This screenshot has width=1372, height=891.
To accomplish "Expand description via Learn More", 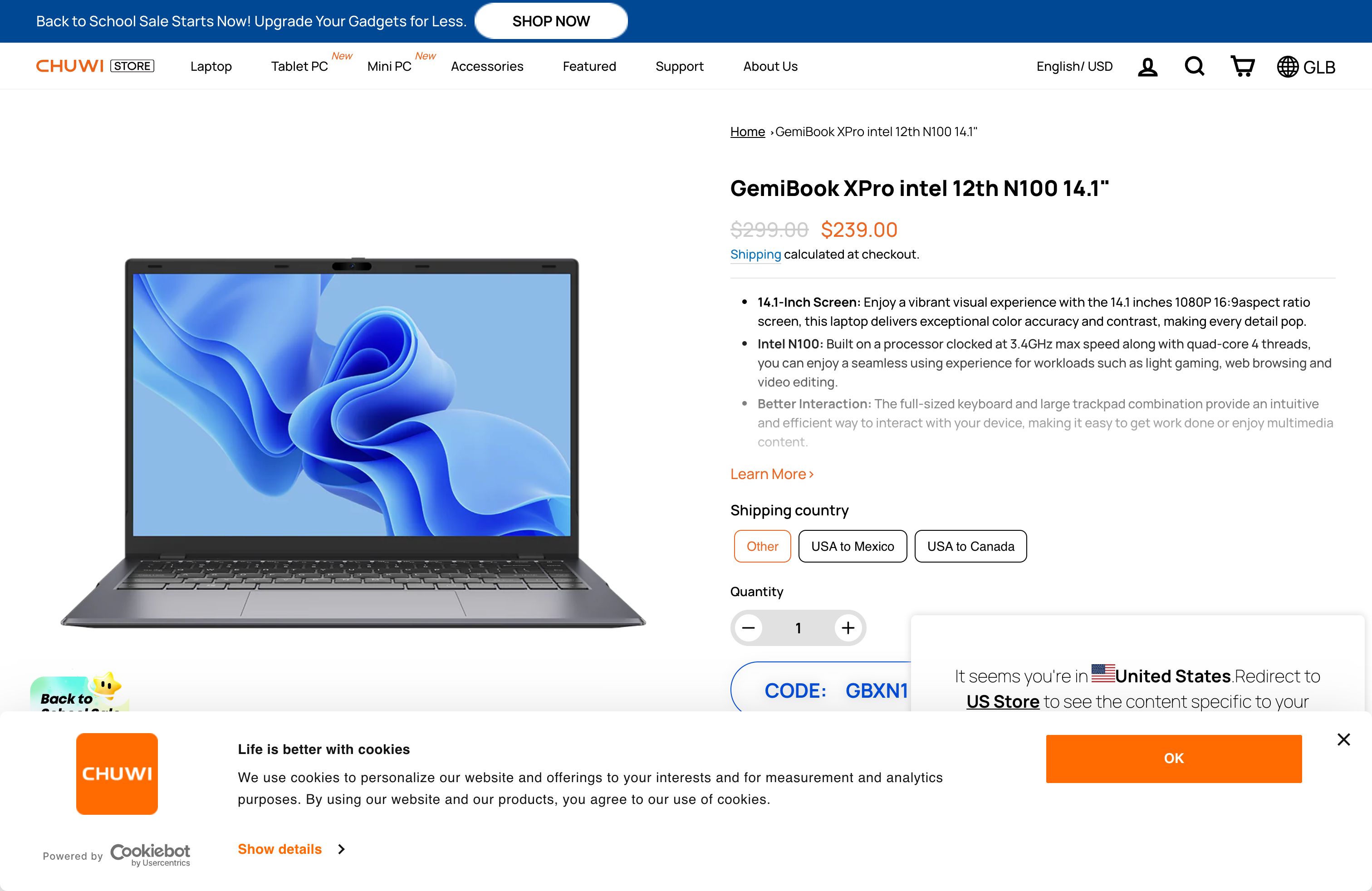I will pos(772,474).
